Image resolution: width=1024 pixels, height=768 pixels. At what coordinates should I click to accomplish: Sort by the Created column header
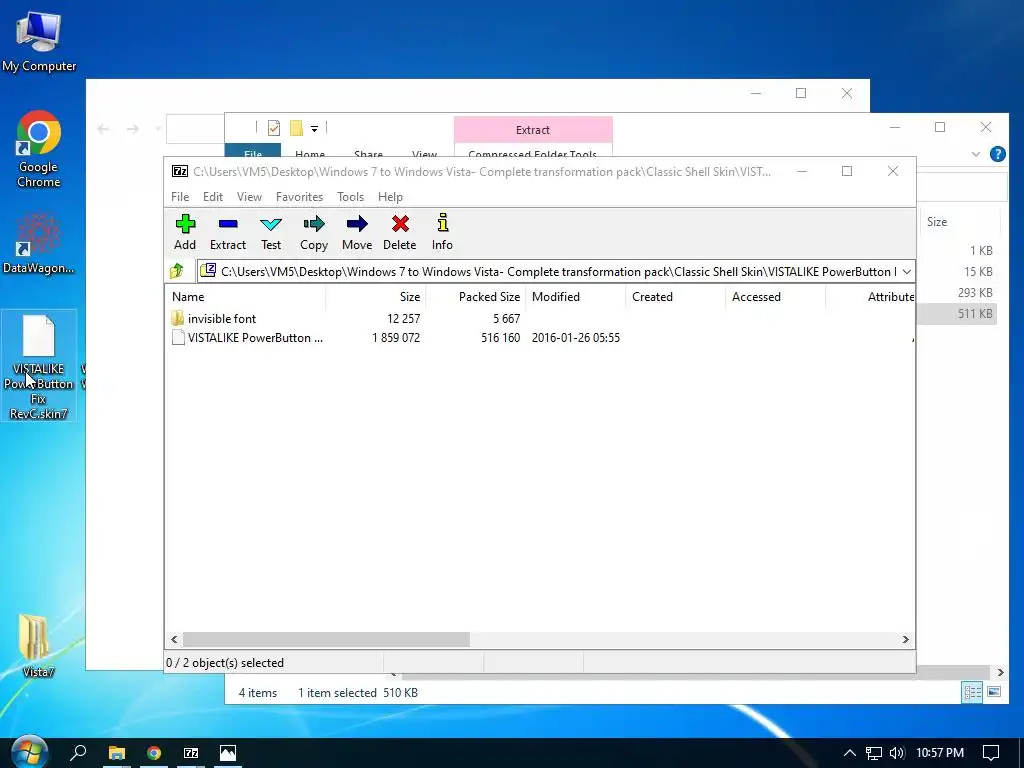pyautogui.click(x=675, y=296)
